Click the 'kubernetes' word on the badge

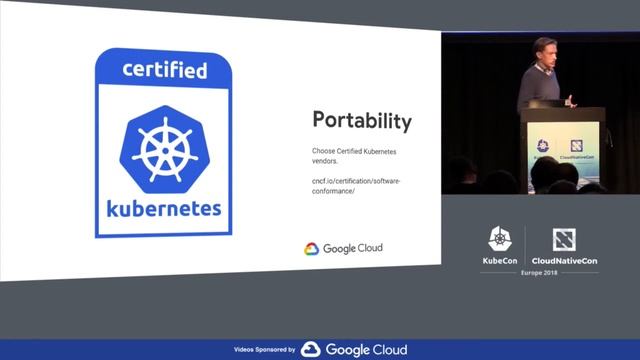point(164,209)
